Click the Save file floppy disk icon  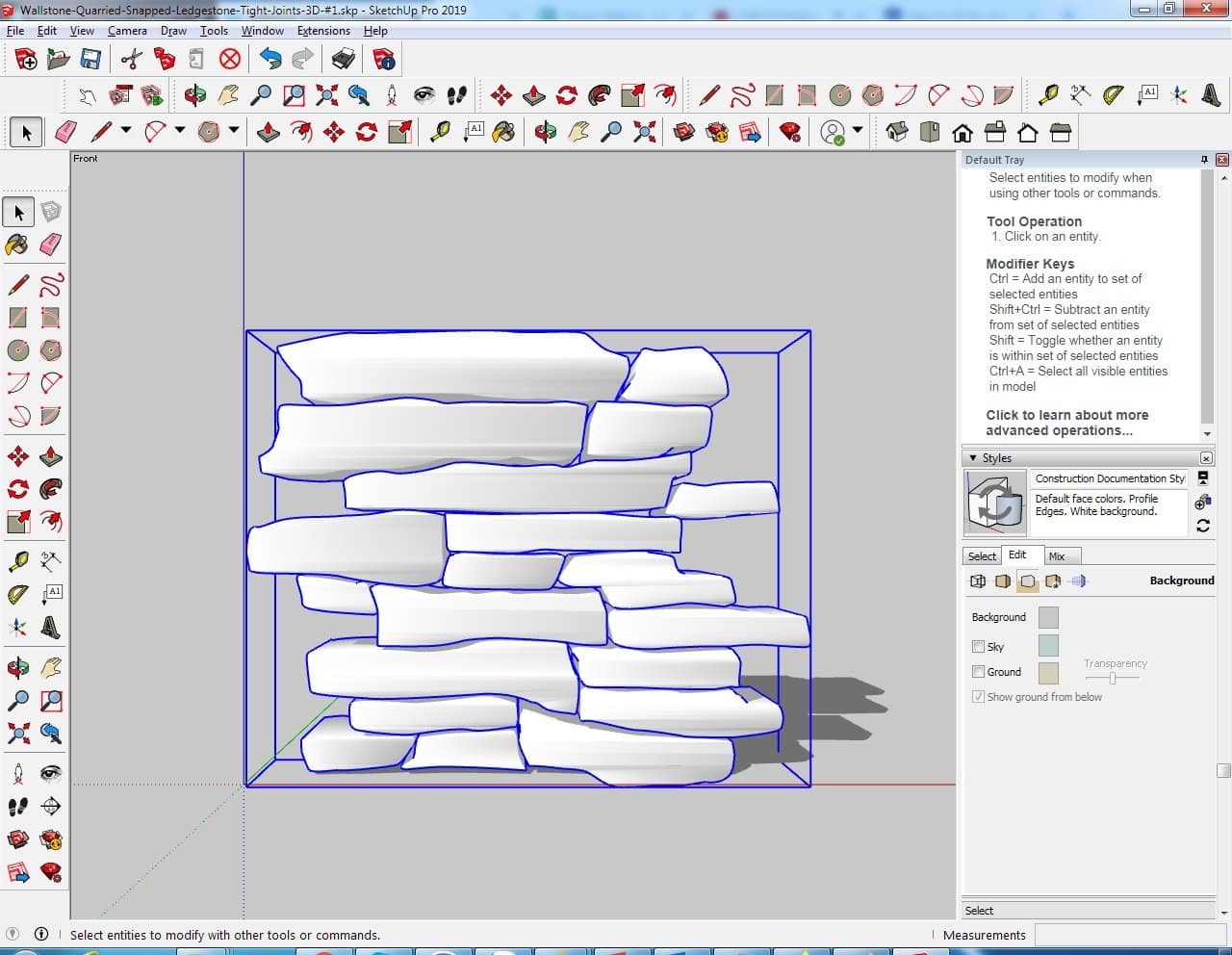point(90,60)
